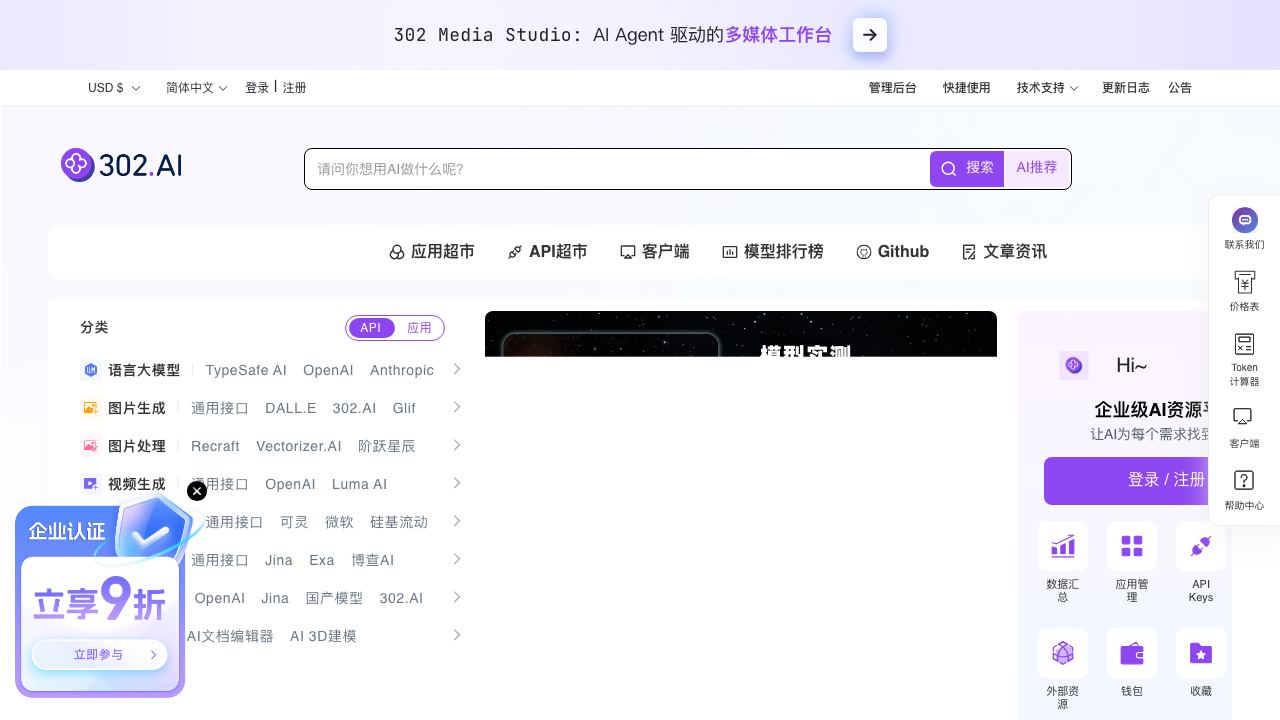This screenshot has height=720, width=1280.
Task: Expand the chevron on the AI 3D建模 row
Action: (x=457, y=635)
